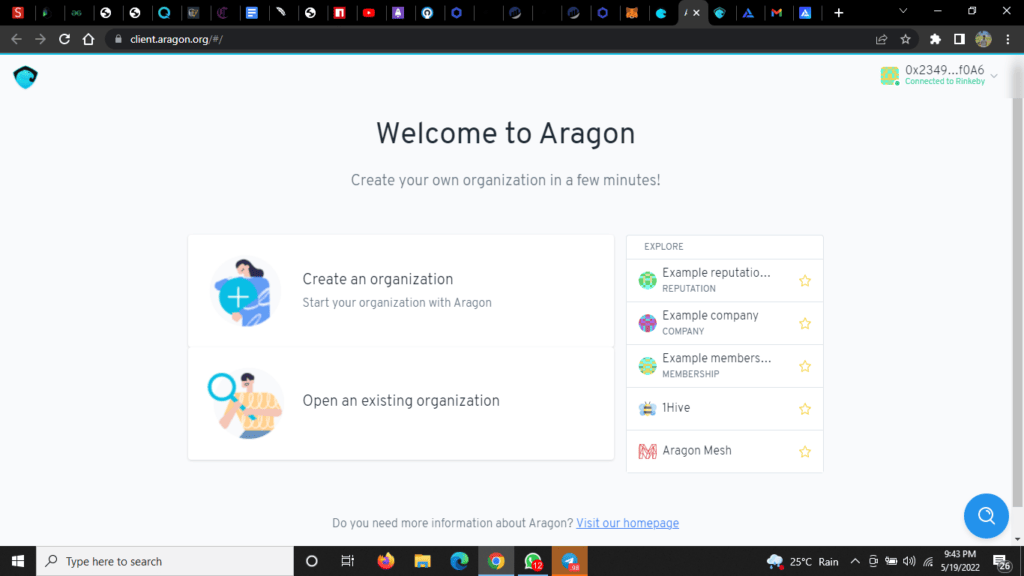Open Cortana from the taskbar
This screenshot has width=1024, height=576.
(x=312, y=561)
